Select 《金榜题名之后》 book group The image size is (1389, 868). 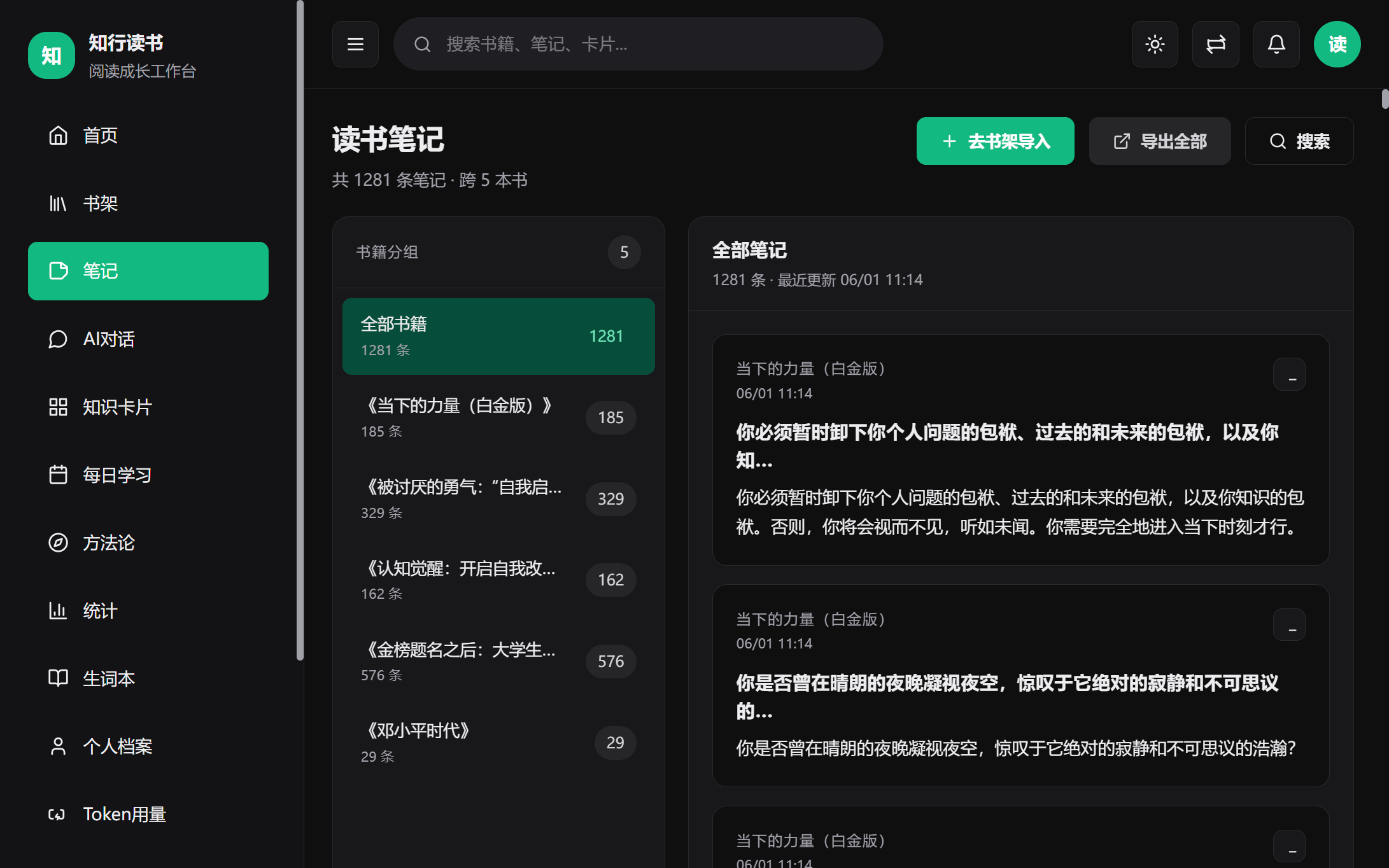[x=498, y=661]
